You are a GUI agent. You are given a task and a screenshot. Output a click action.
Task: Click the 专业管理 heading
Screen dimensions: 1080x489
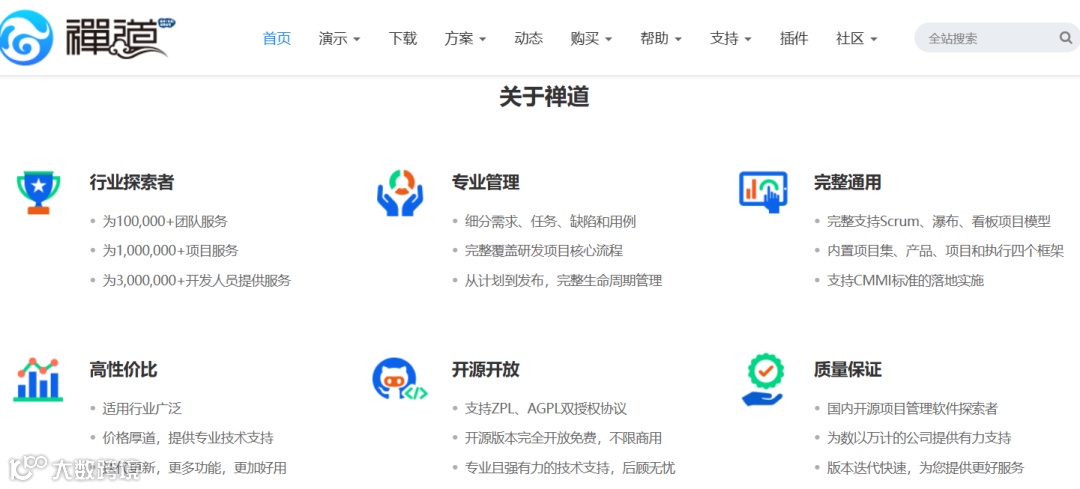[486, 183]
